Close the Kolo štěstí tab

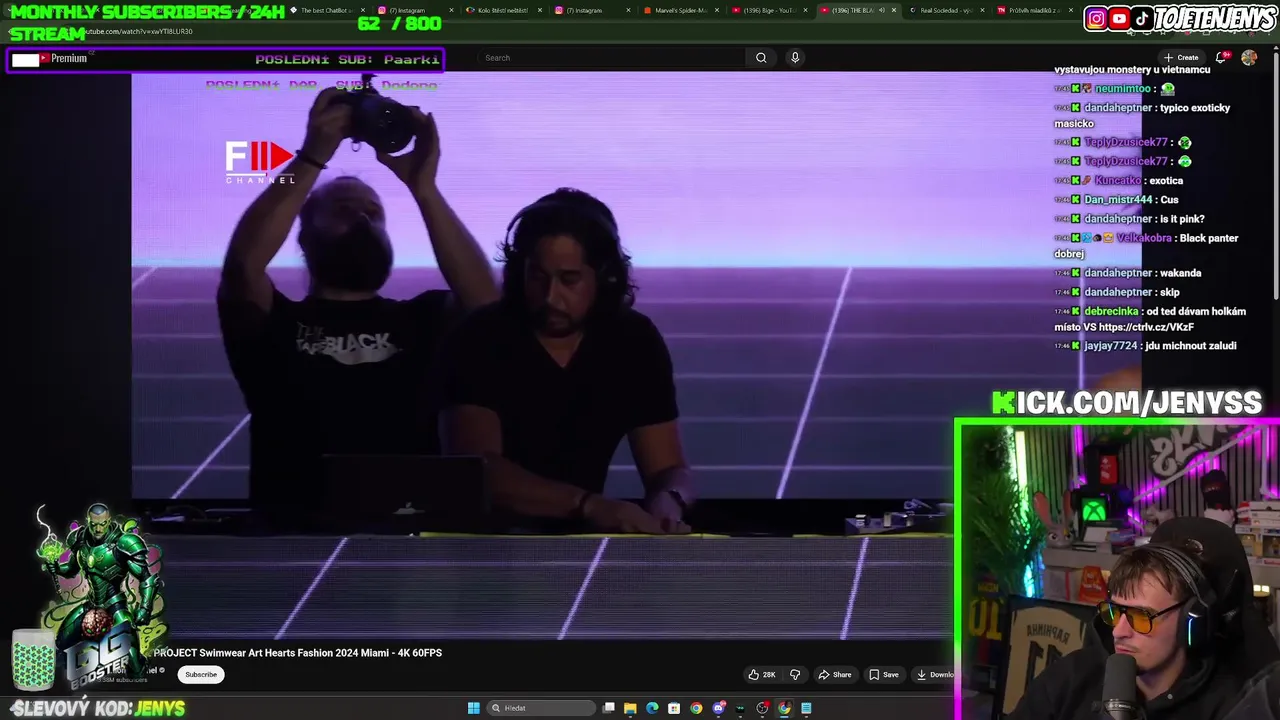(539, 10)
